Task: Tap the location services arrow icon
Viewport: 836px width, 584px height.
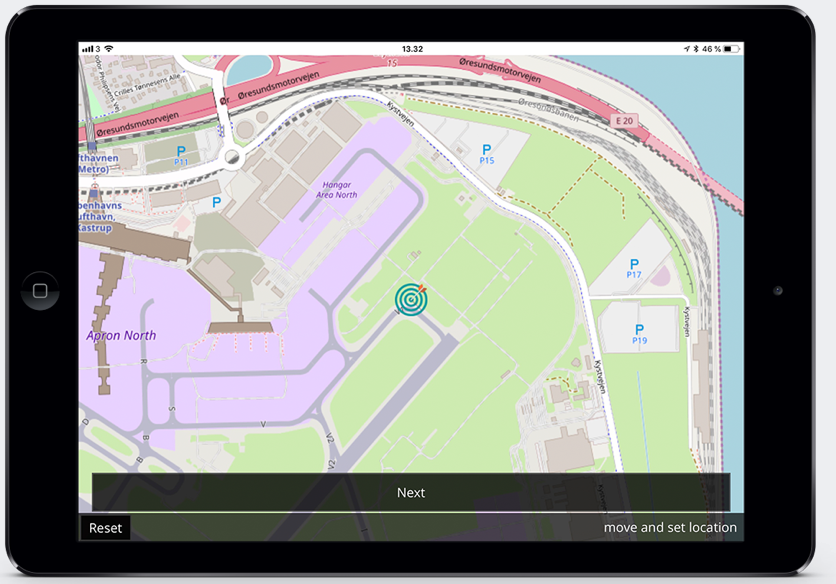Action: click(687, 49)
